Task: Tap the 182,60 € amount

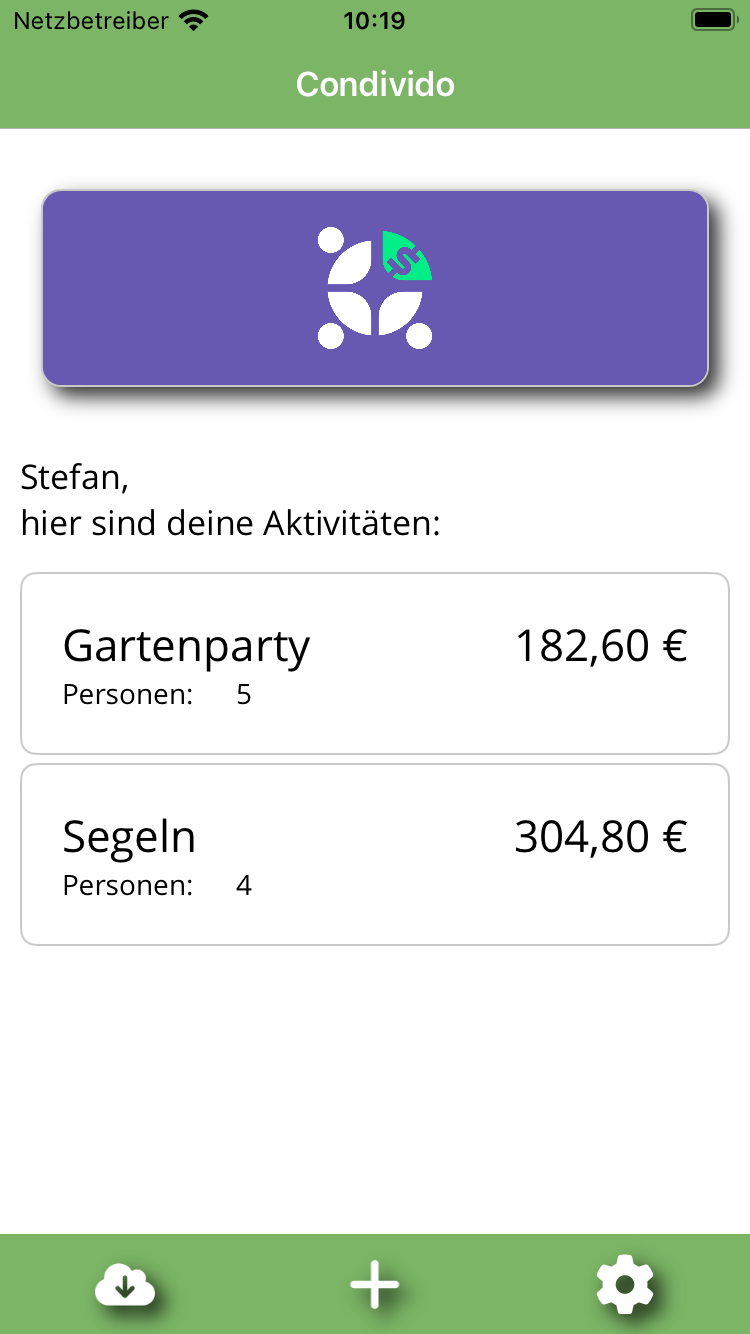Action: 600,647
